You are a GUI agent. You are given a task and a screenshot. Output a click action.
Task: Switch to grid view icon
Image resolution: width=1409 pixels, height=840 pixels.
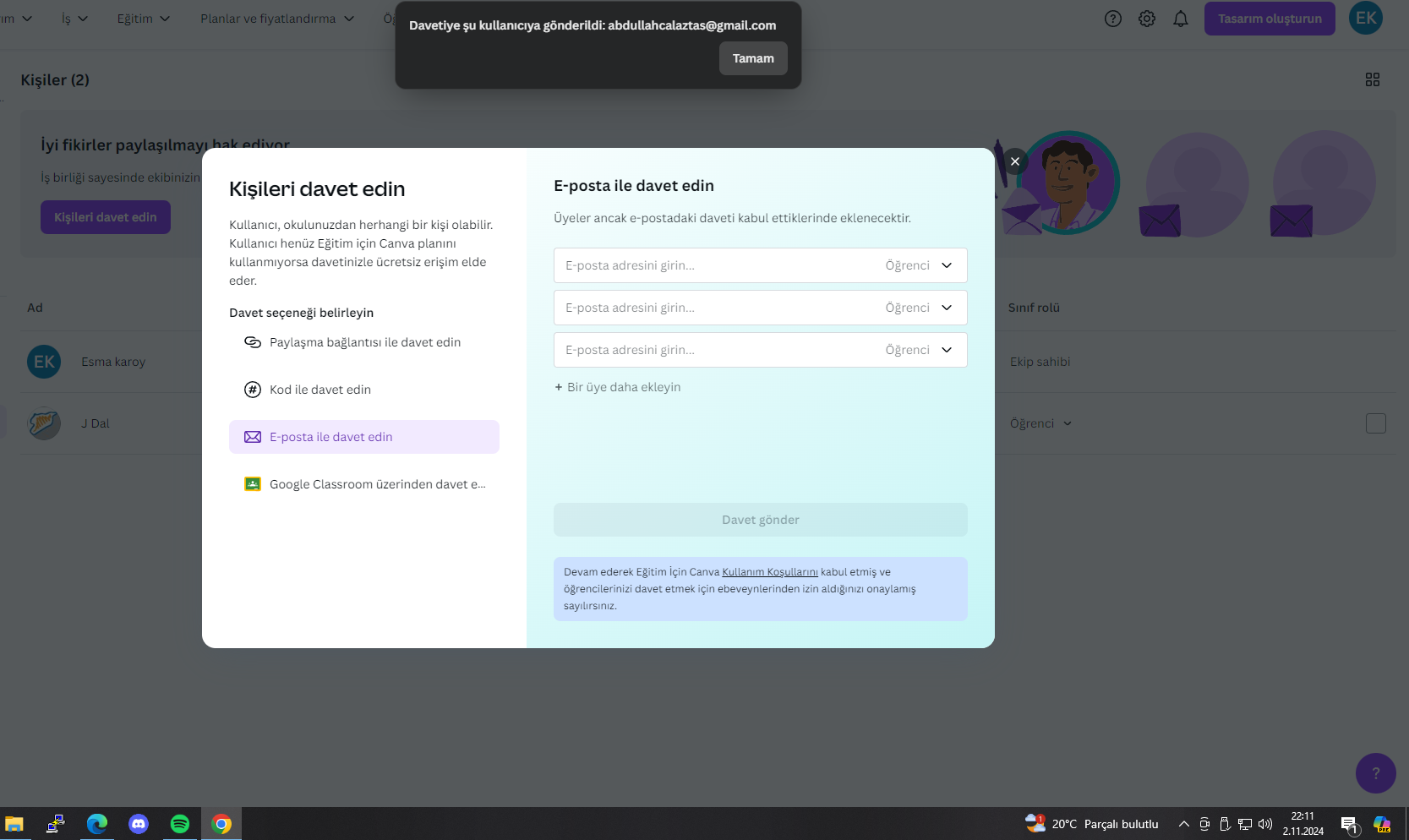(x=1373, y=79)
